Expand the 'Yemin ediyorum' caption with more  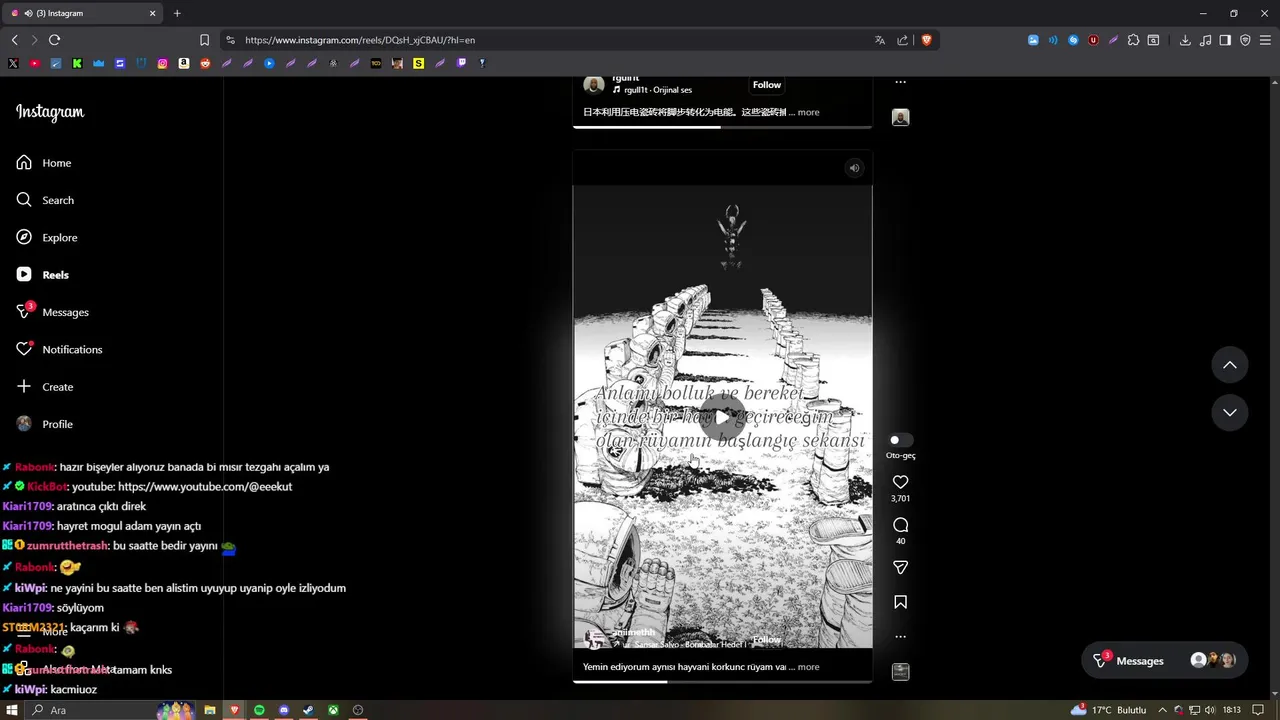[808, 667]
